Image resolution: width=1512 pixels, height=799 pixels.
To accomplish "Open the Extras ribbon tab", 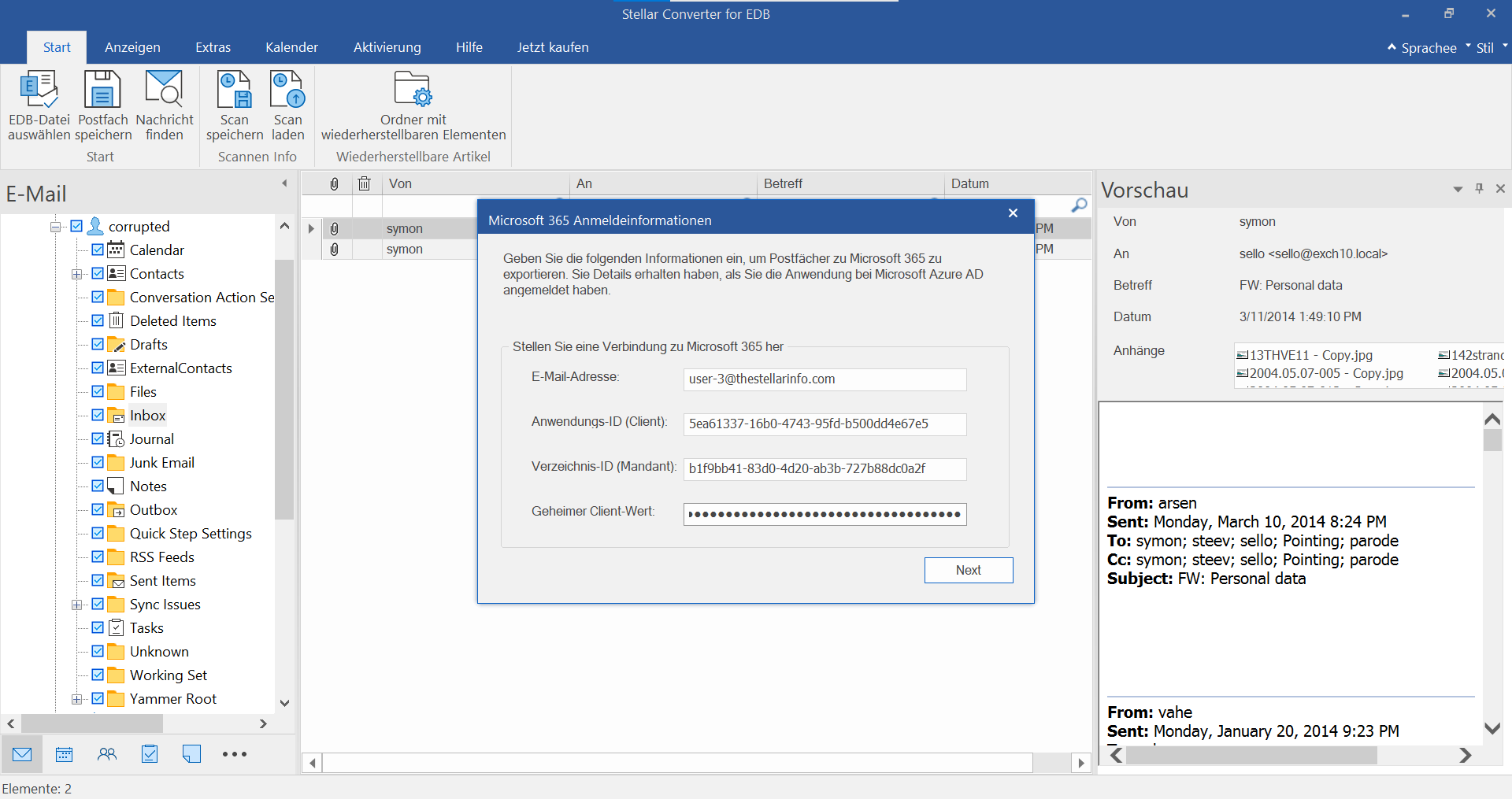I will [x=213, y=47].
